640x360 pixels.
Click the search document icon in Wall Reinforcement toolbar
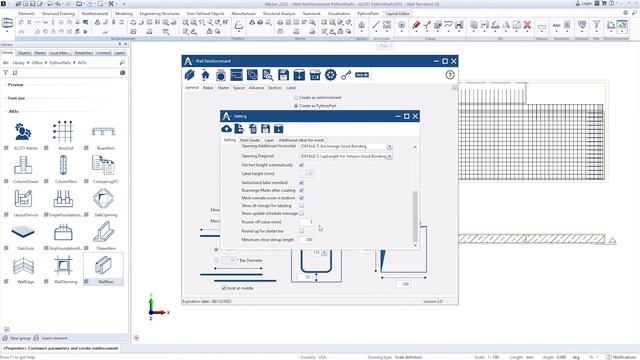point(268,75)
